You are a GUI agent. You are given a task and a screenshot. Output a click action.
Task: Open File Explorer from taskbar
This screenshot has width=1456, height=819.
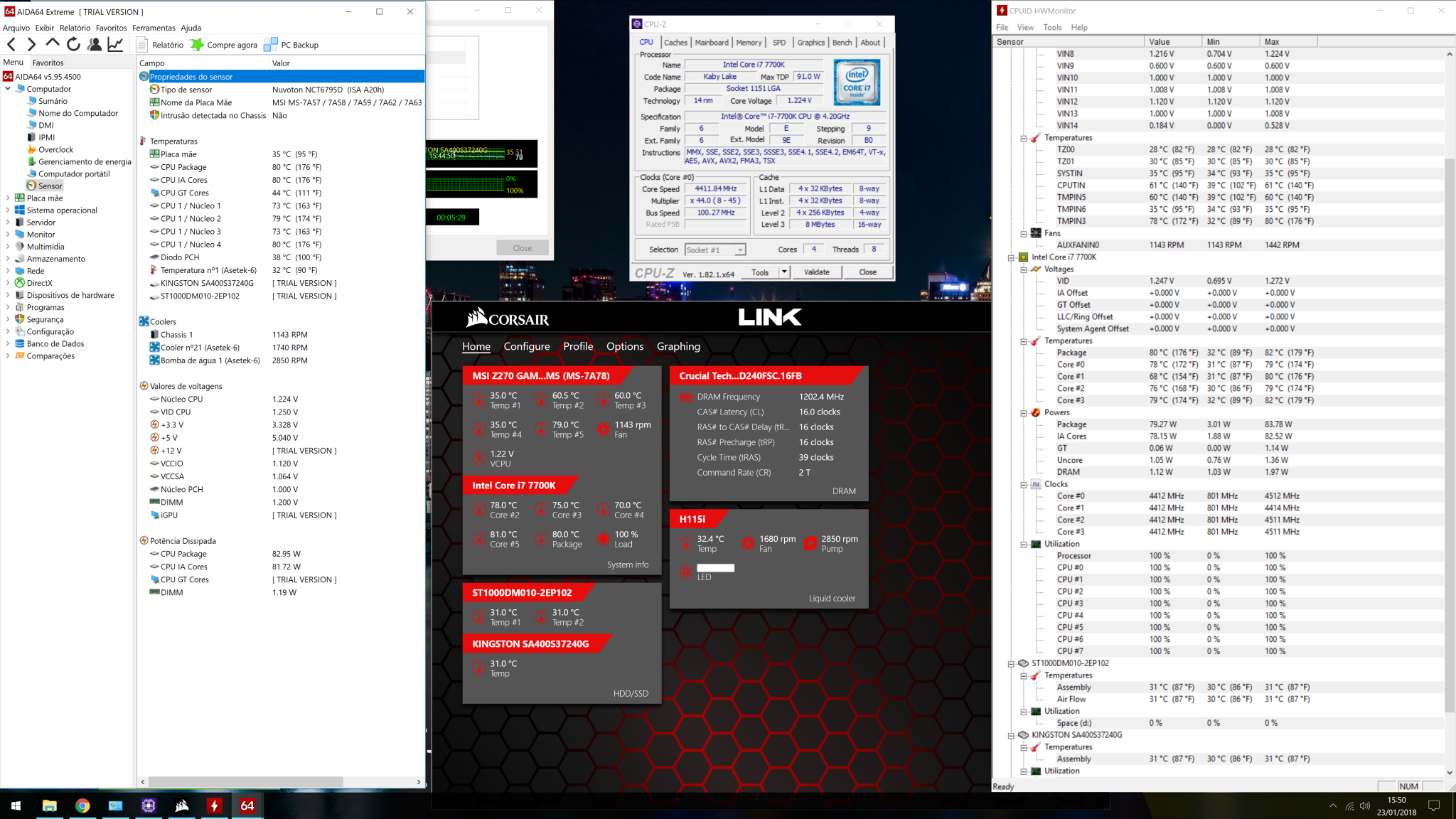[49, 805]
